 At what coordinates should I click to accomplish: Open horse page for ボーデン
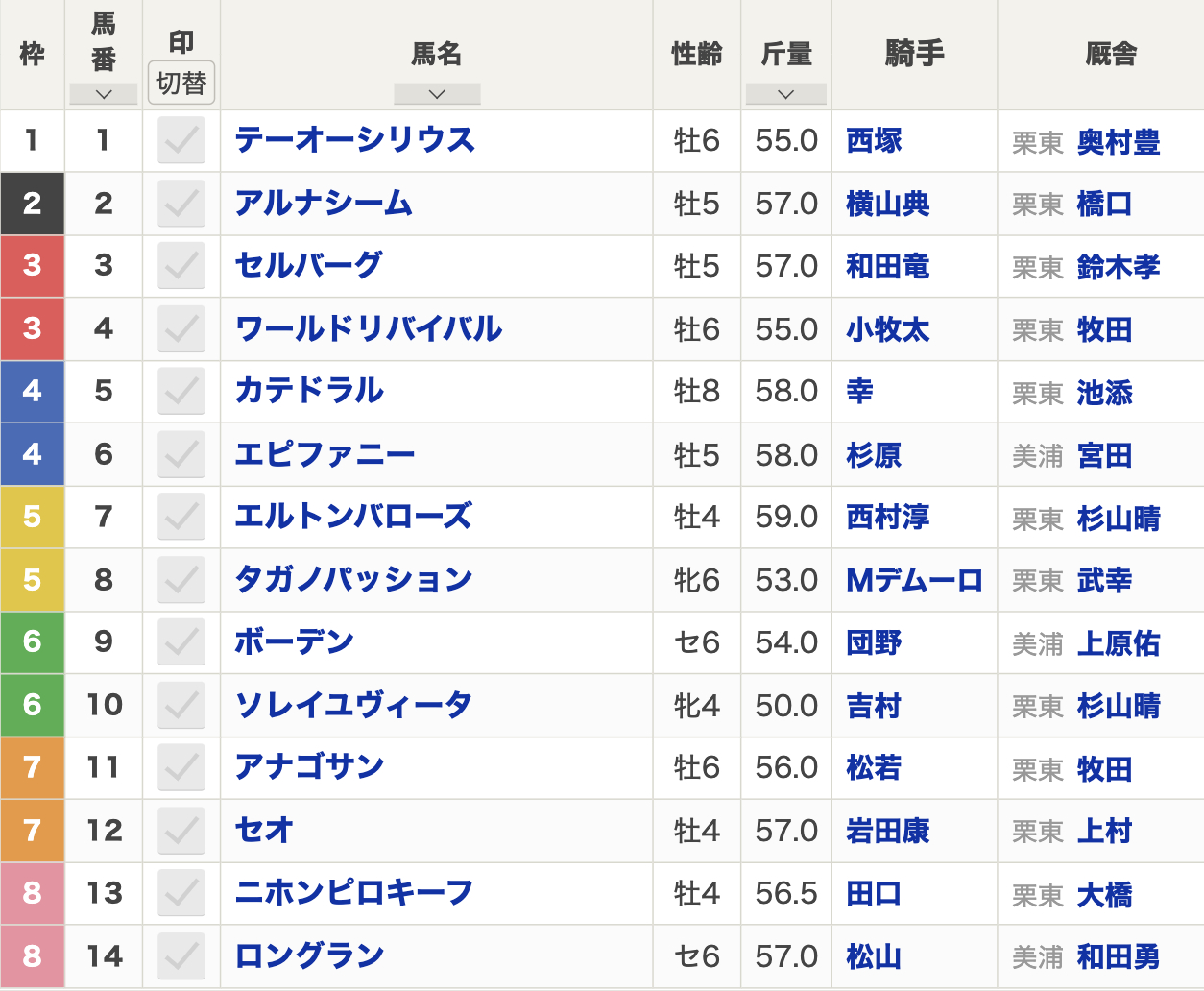click(295, 641)
